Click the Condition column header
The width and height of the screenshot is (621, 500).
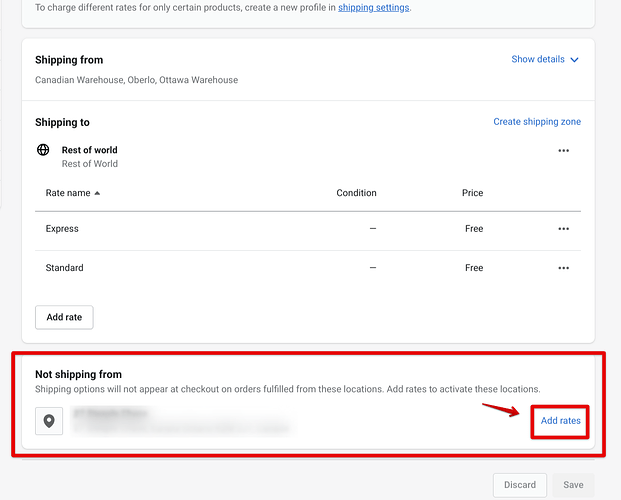[x=356, y=193]
